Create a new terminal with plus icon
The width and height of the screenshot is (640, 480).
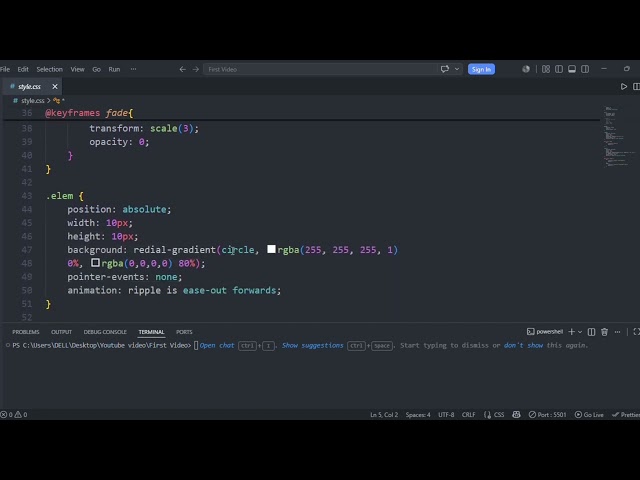click(571, 332)
